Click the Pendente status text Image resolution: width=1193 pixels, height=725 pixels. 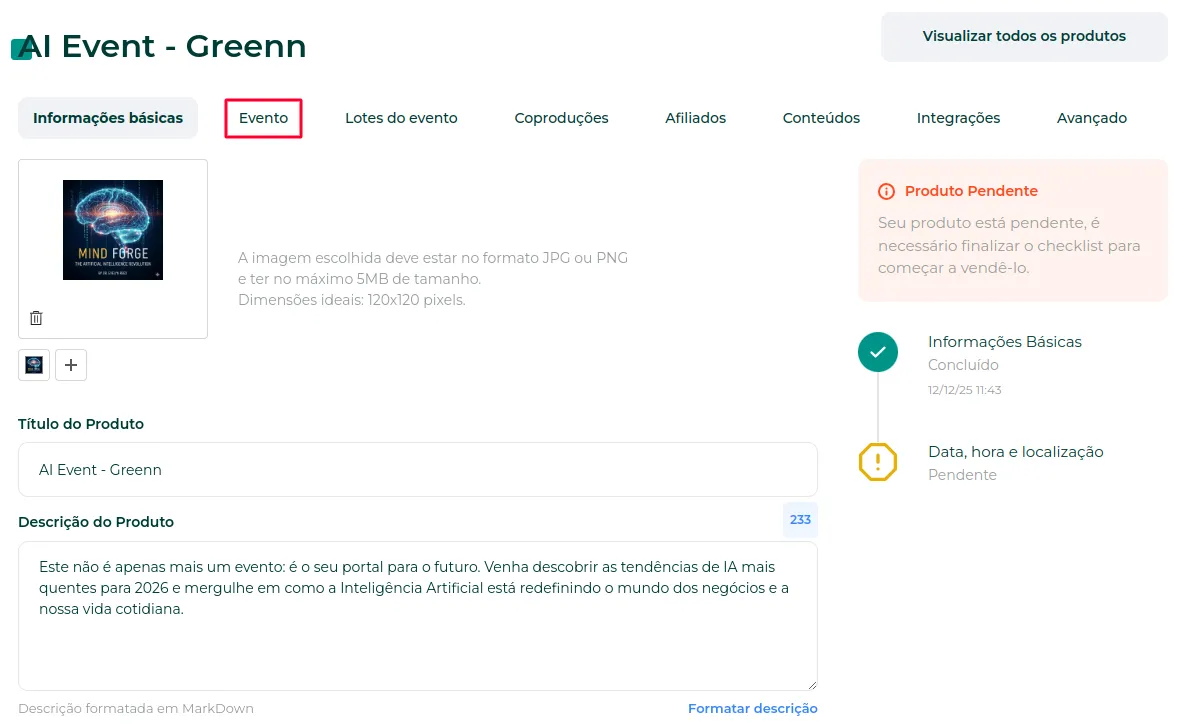pos(962,475)
